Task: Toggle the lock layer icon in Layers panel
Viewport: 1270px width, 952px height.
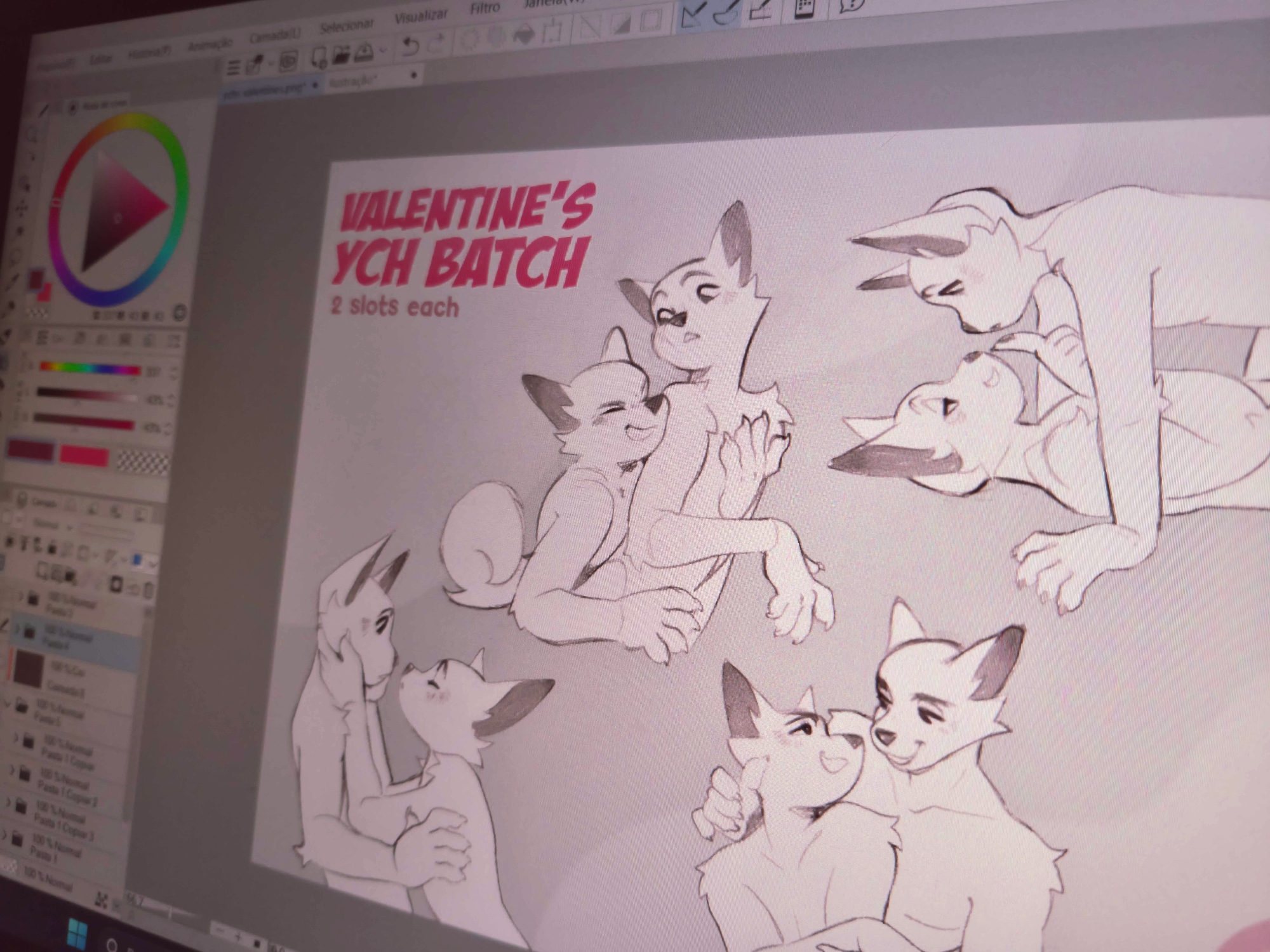Action: (x=53, y=547)
